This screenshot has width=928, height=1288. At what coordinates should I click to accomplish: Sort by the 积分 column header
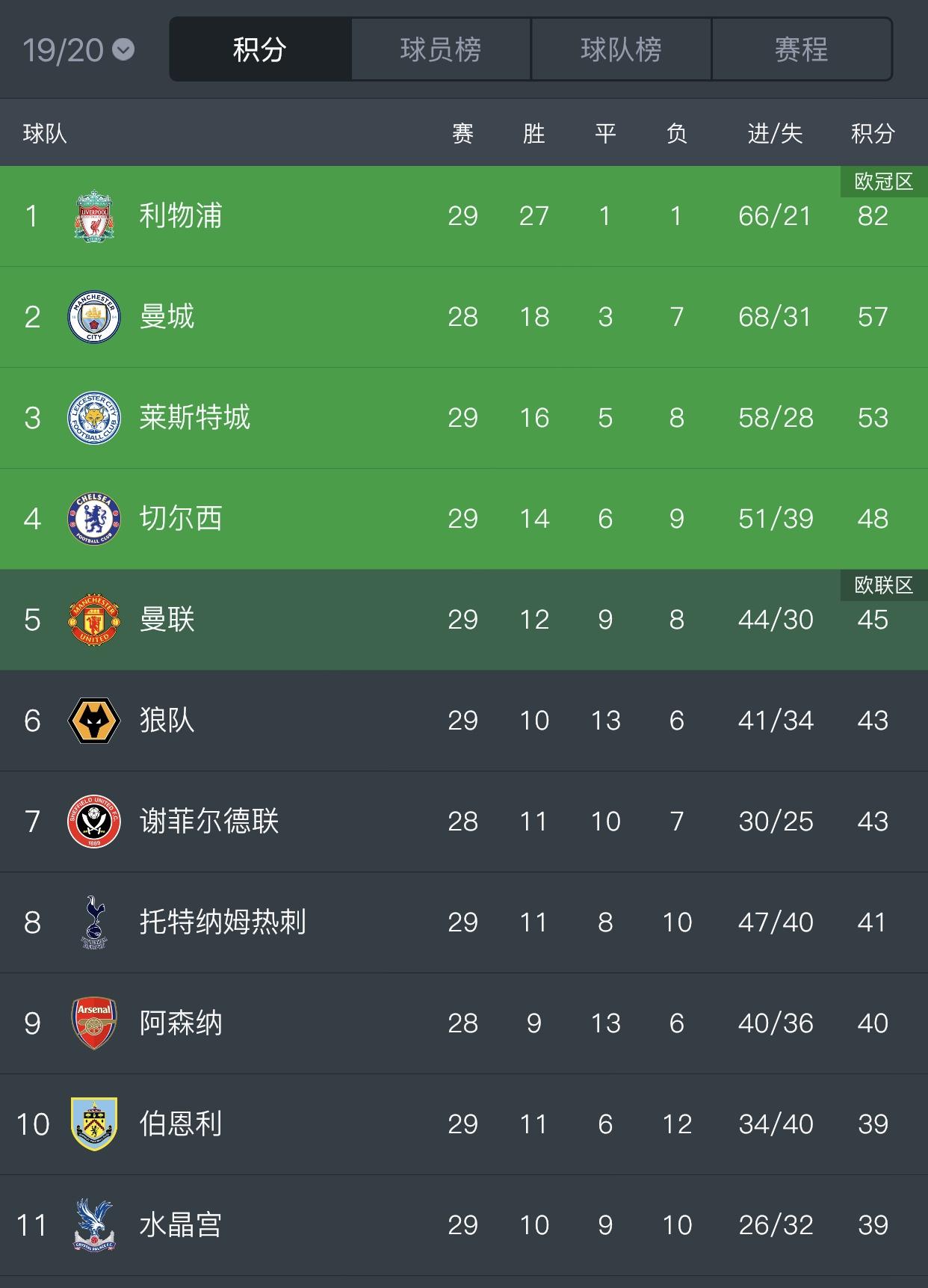873,134
